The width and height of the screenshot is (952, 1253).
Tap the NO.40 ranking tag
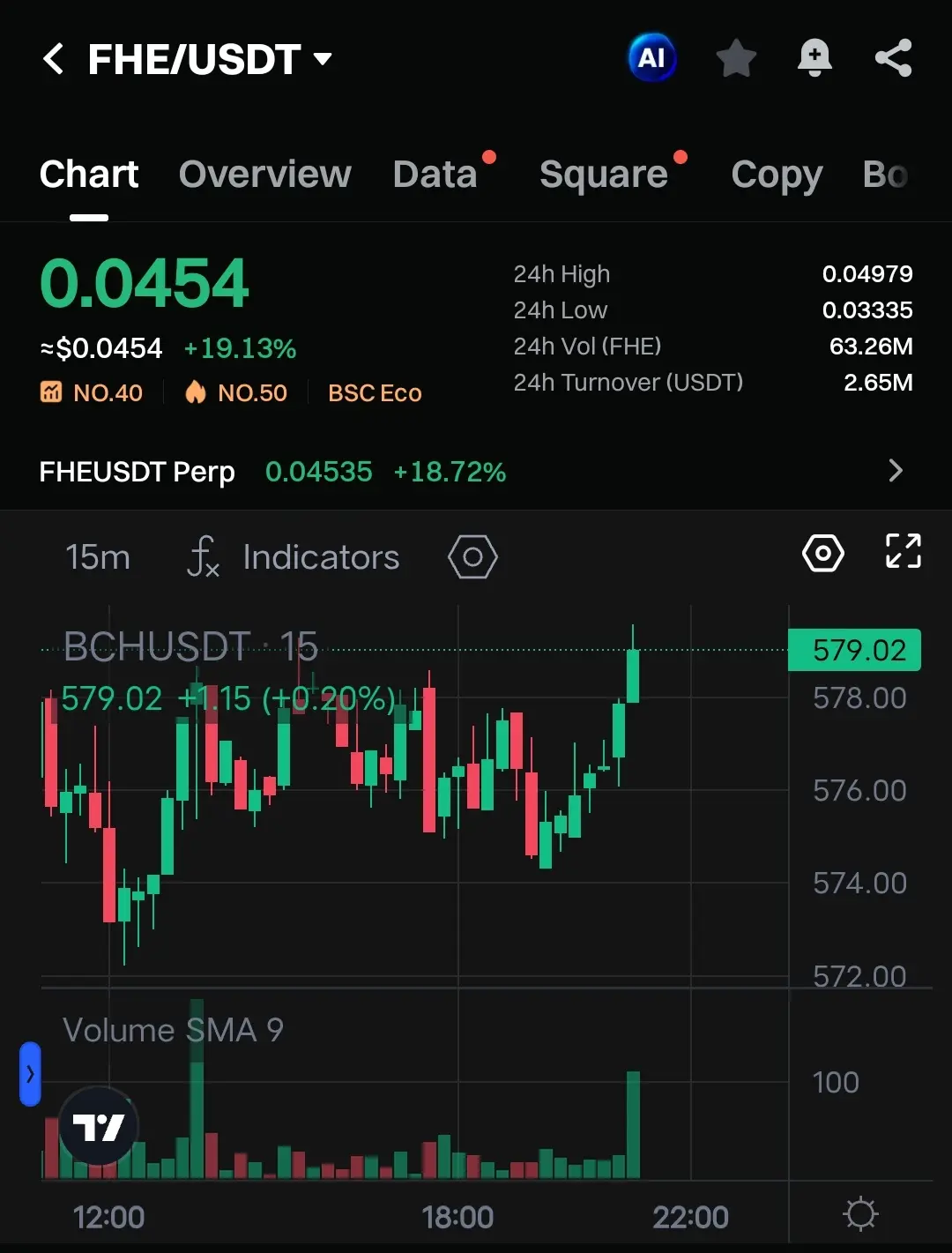[92, 392]
